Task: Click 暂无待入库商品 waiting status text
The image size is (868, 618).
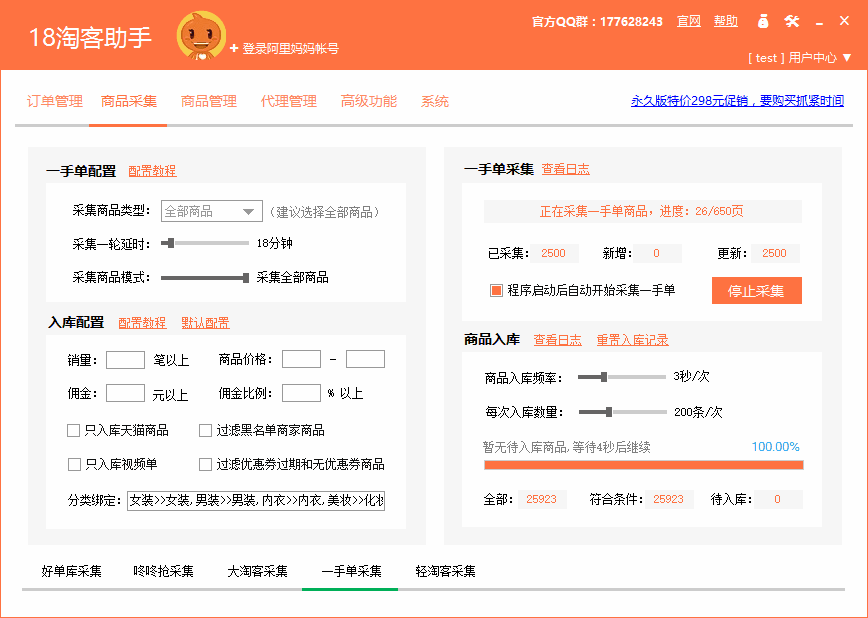Action: tap(566, 447)
